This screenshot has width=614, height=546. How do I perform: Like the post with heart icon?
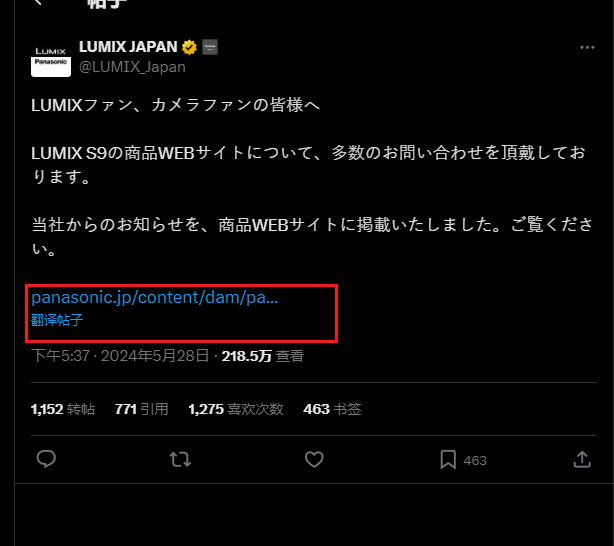[x=314, y=459]
